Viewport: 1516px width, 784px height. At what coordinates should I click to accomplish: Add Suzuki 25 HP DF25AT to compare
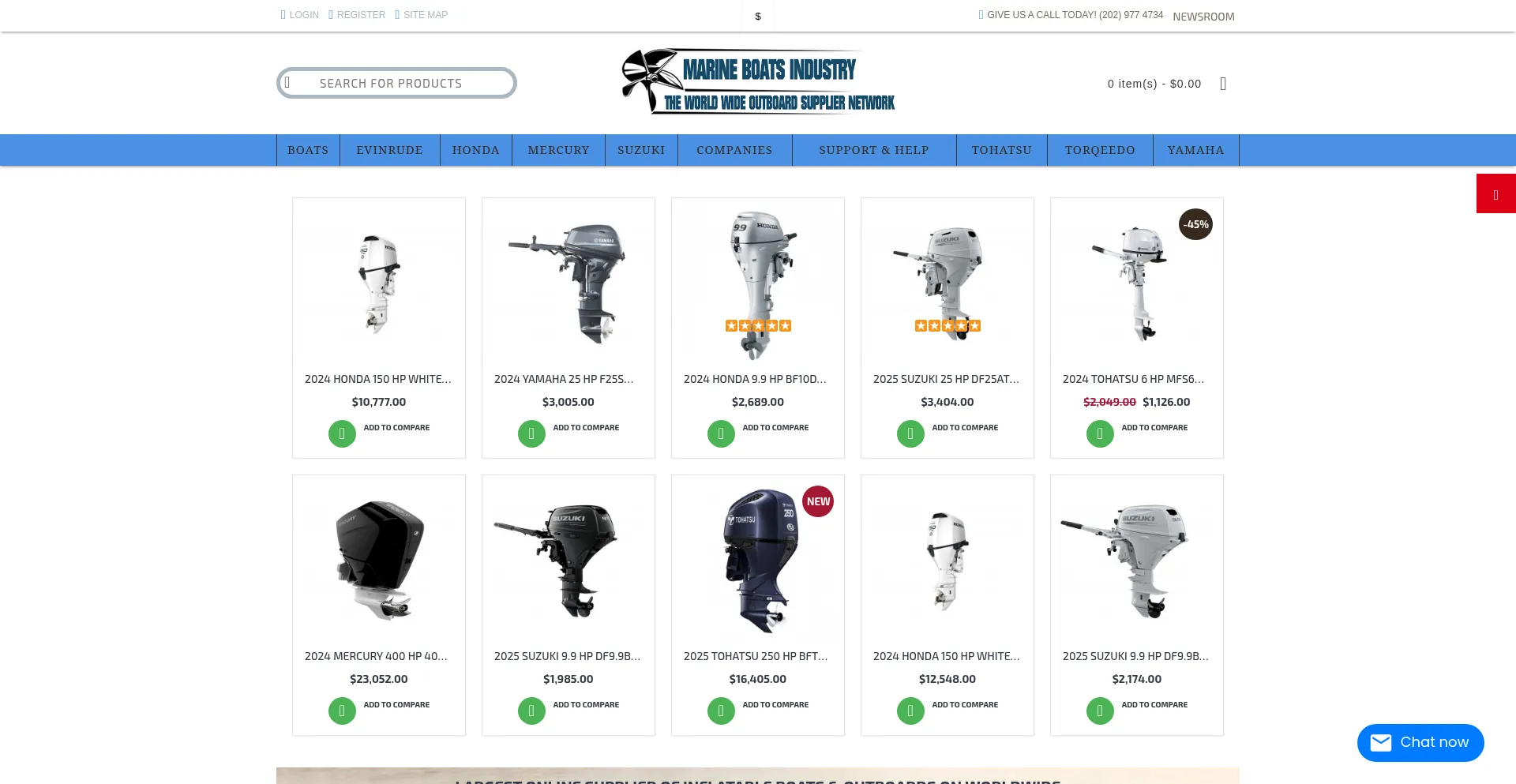[x=965, y=428]
